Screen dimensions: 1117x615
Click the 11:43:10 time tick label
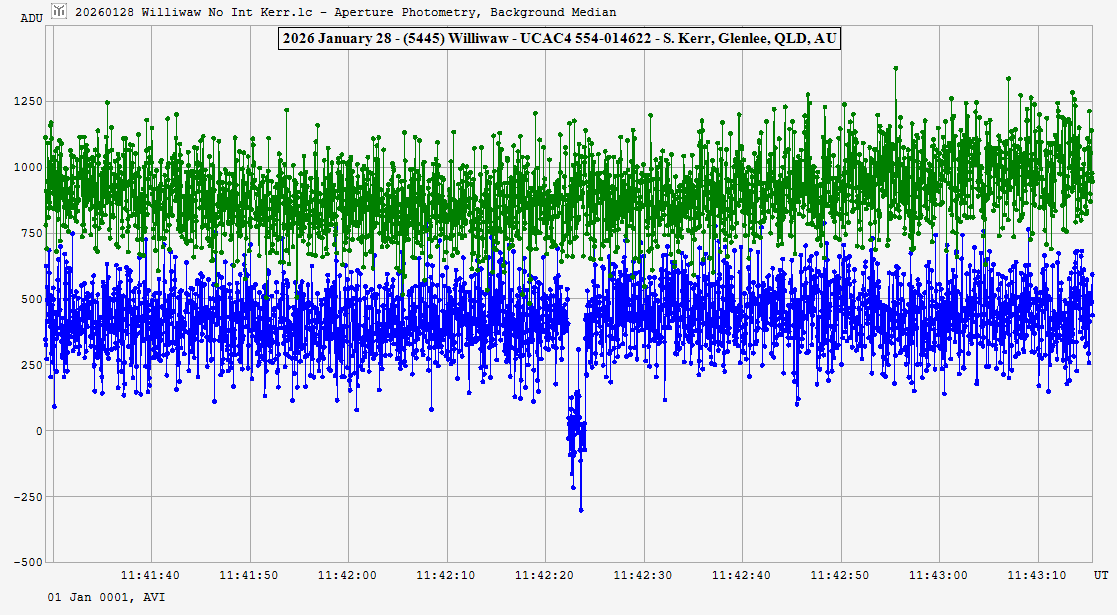tap(1039, 575)
